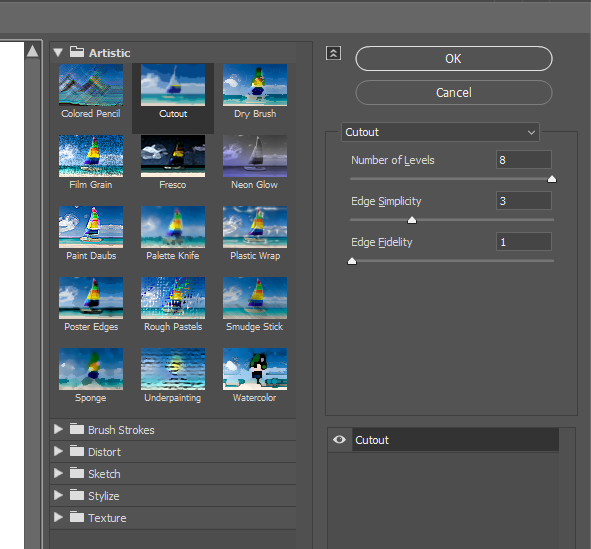Click the Edge Fidelity slider handle

tap(352, 261)
